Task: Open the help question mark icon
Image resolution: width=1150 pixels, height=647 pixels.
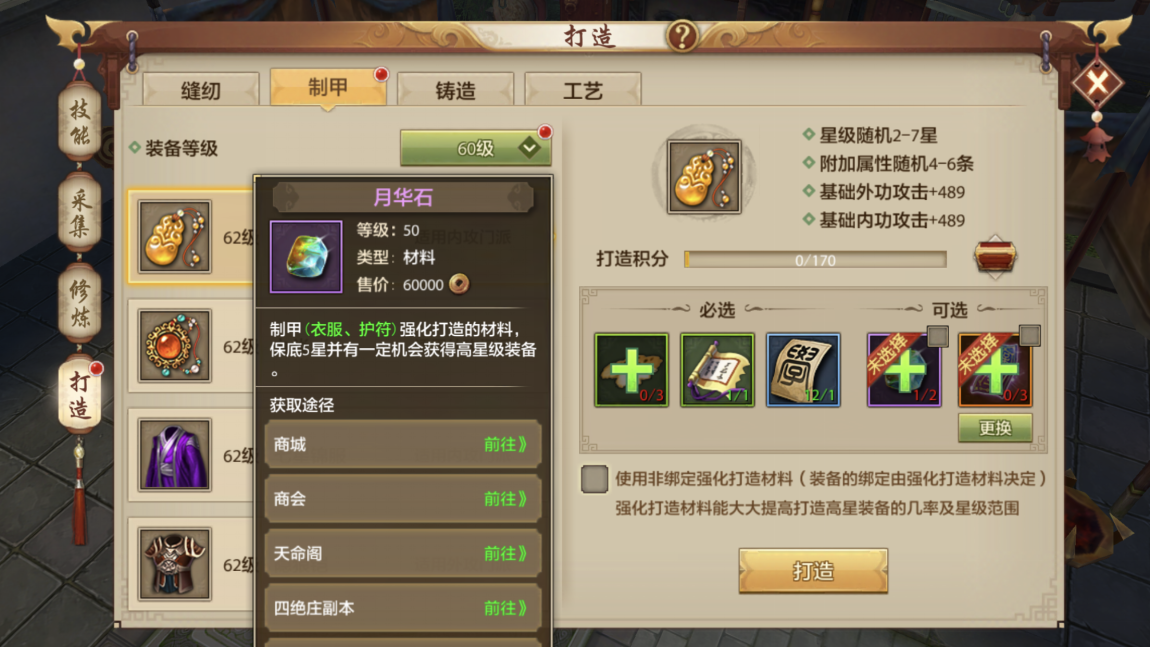Action: click(x=681, y=34)
